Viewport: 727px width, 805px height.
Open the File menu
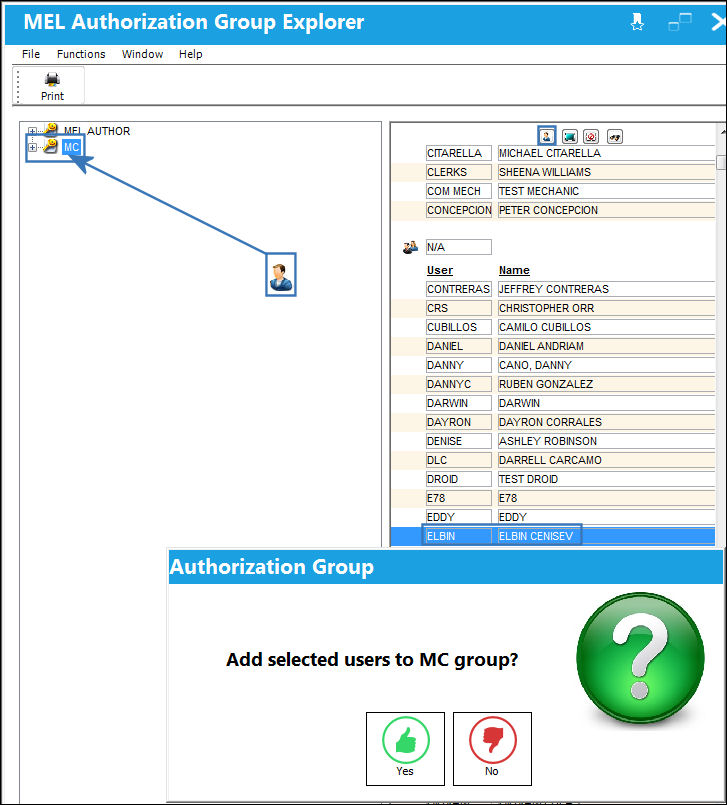click(x=31, y=54)
